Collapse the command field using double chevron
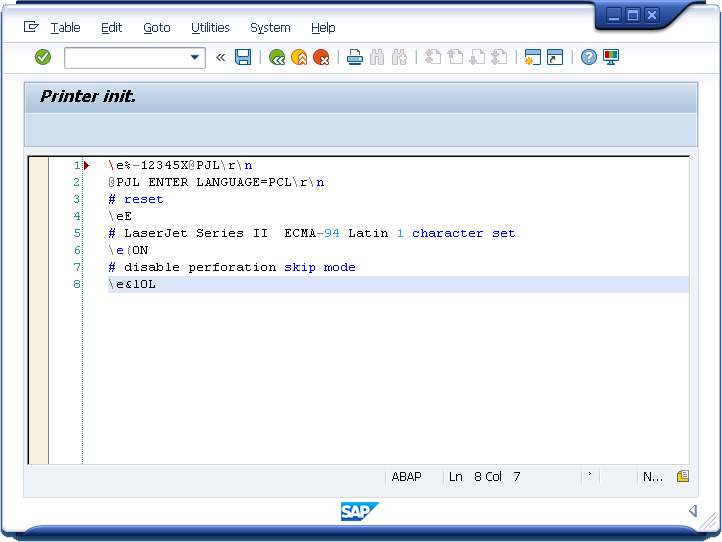Viewport: 722px width, 542px height. click(x=220, y=58)
